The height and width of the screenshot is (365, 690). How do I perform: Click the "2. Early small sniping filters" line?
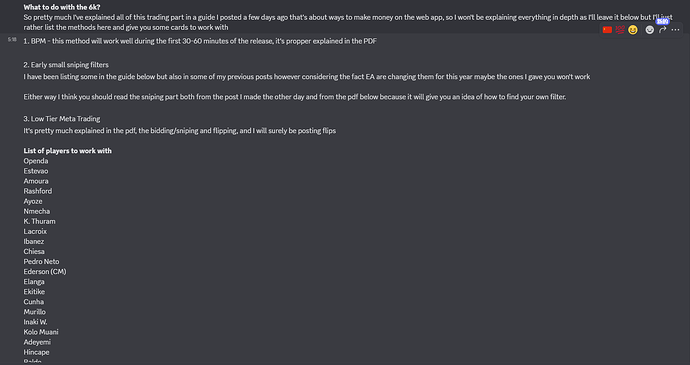pos(66,65)
